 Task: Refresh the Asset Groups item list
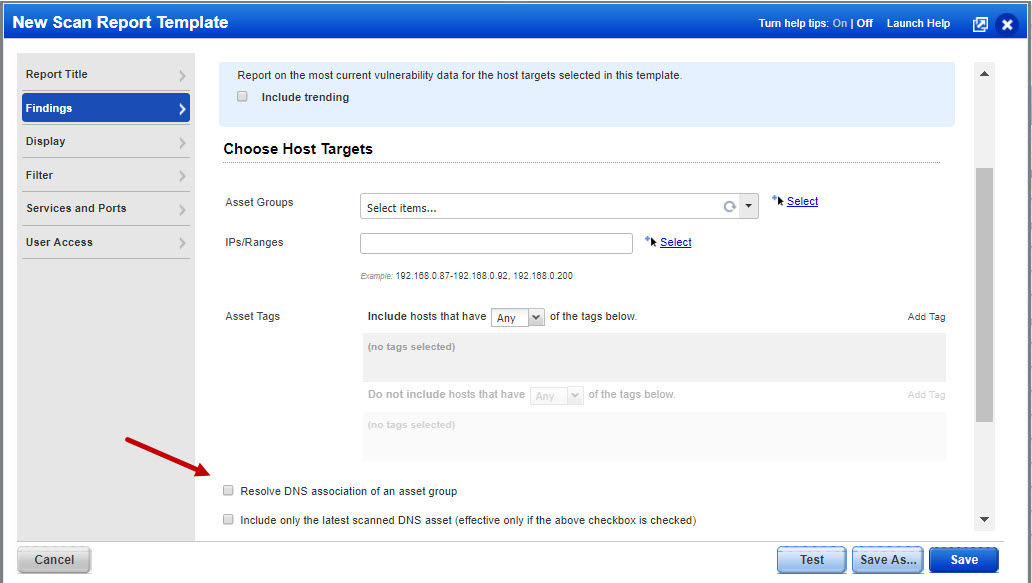coord(730,205)
